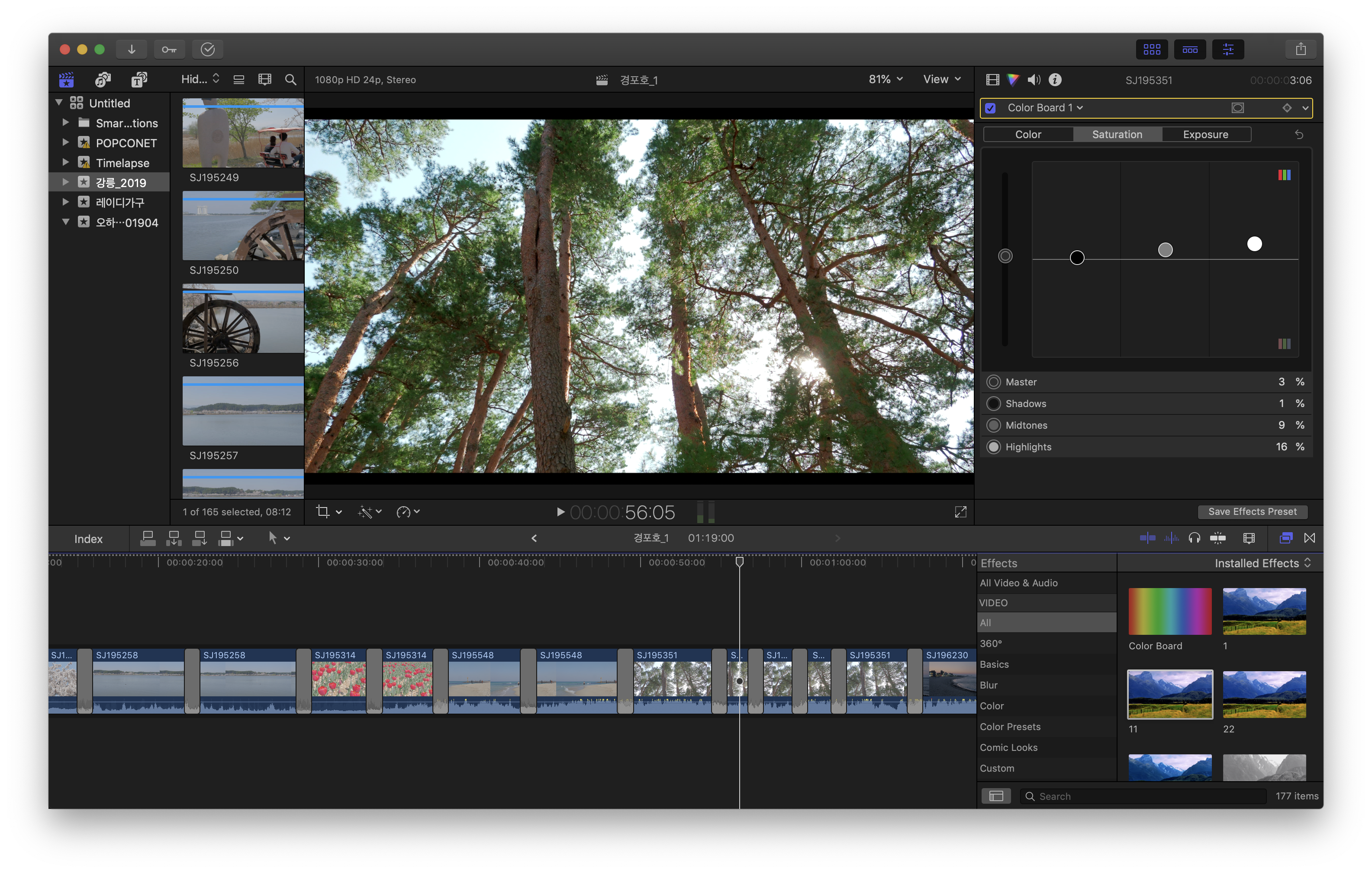Toggle audio skimming headphones icon
Viewport: 1372px width, 873px height.
pos(1194,538)
